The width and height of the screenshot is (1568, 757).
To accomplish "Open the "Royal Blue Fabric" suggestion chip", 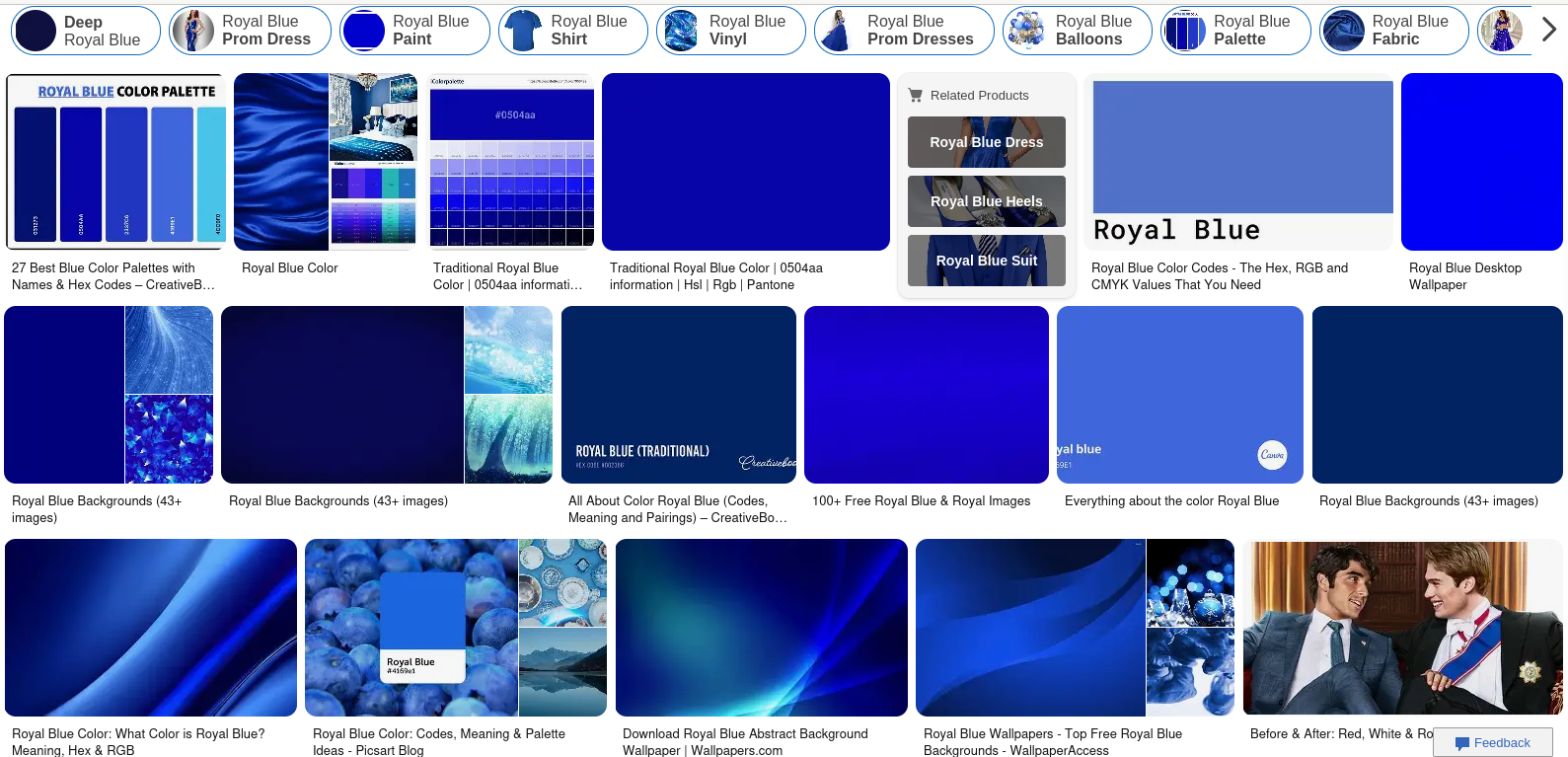I will [1394, 31].
